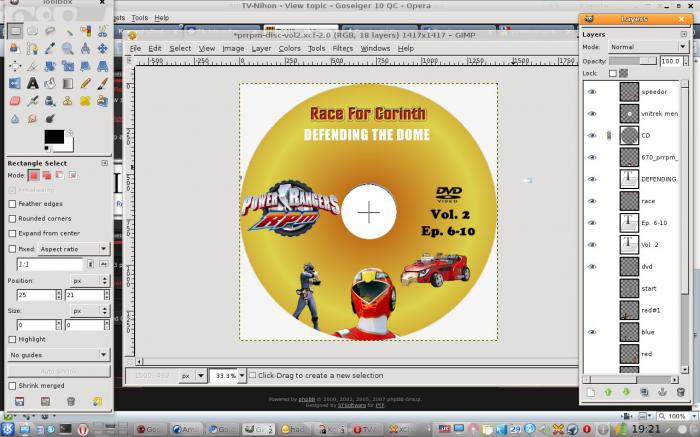Screen dimensions: 700x437
Task: Open the Layers panel tab menu arrow
Action: tap(683, 34)
